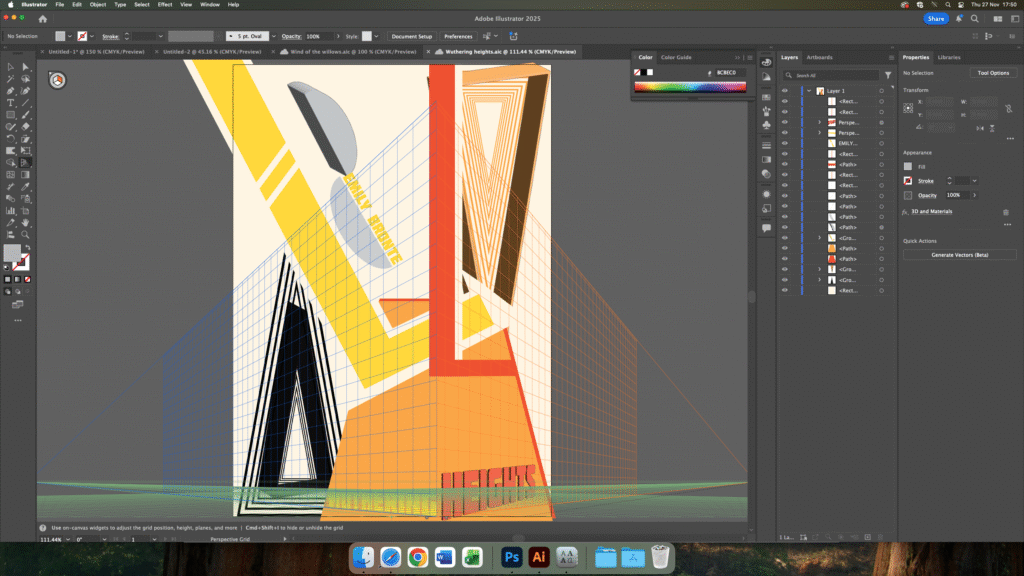Switch to the Artboards tab
Screen dimensions: 1024x576
819,57
